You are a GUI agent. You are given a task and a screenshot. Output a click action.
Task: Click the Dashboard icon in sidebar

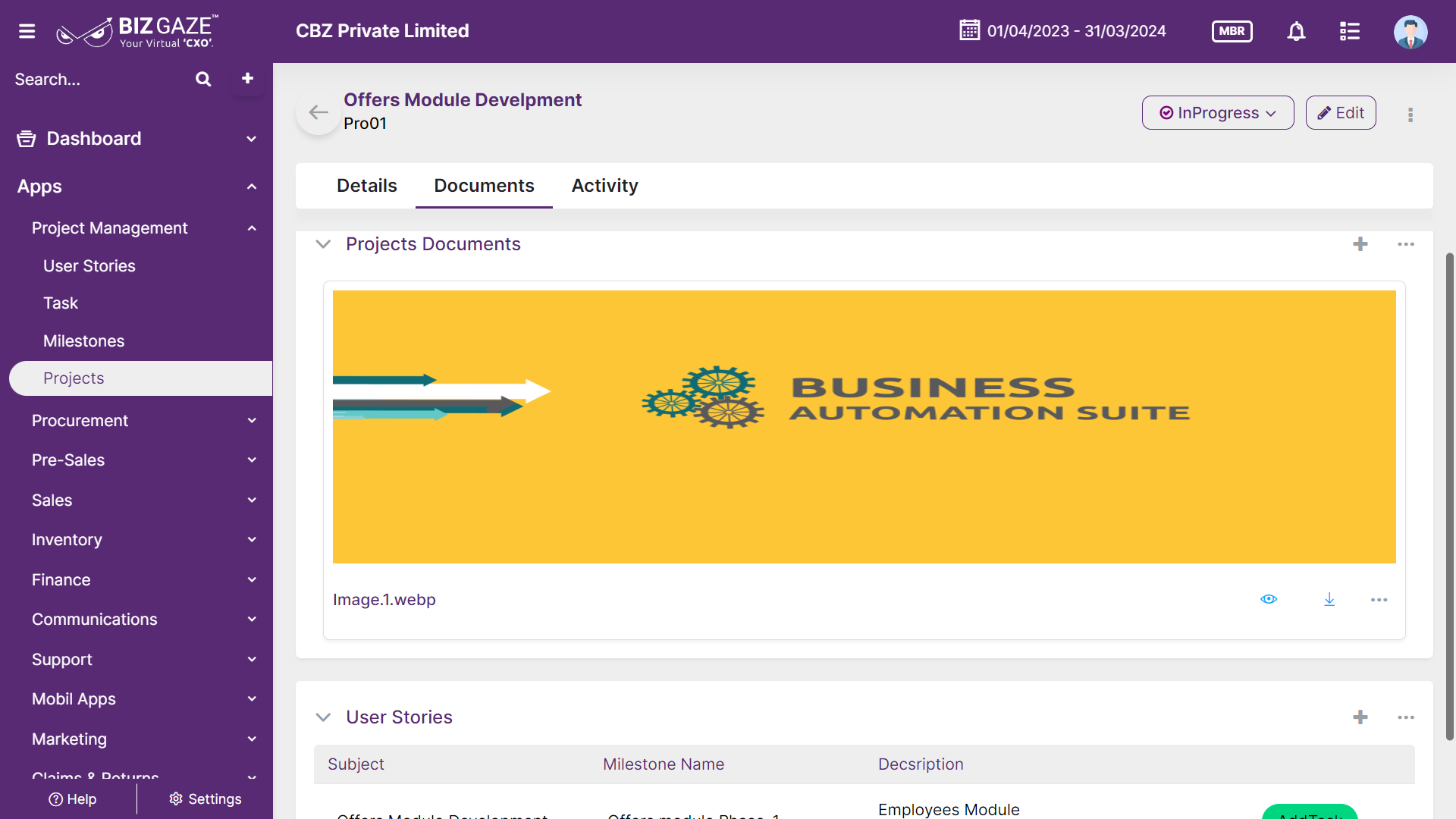click(x=27, y=139)
